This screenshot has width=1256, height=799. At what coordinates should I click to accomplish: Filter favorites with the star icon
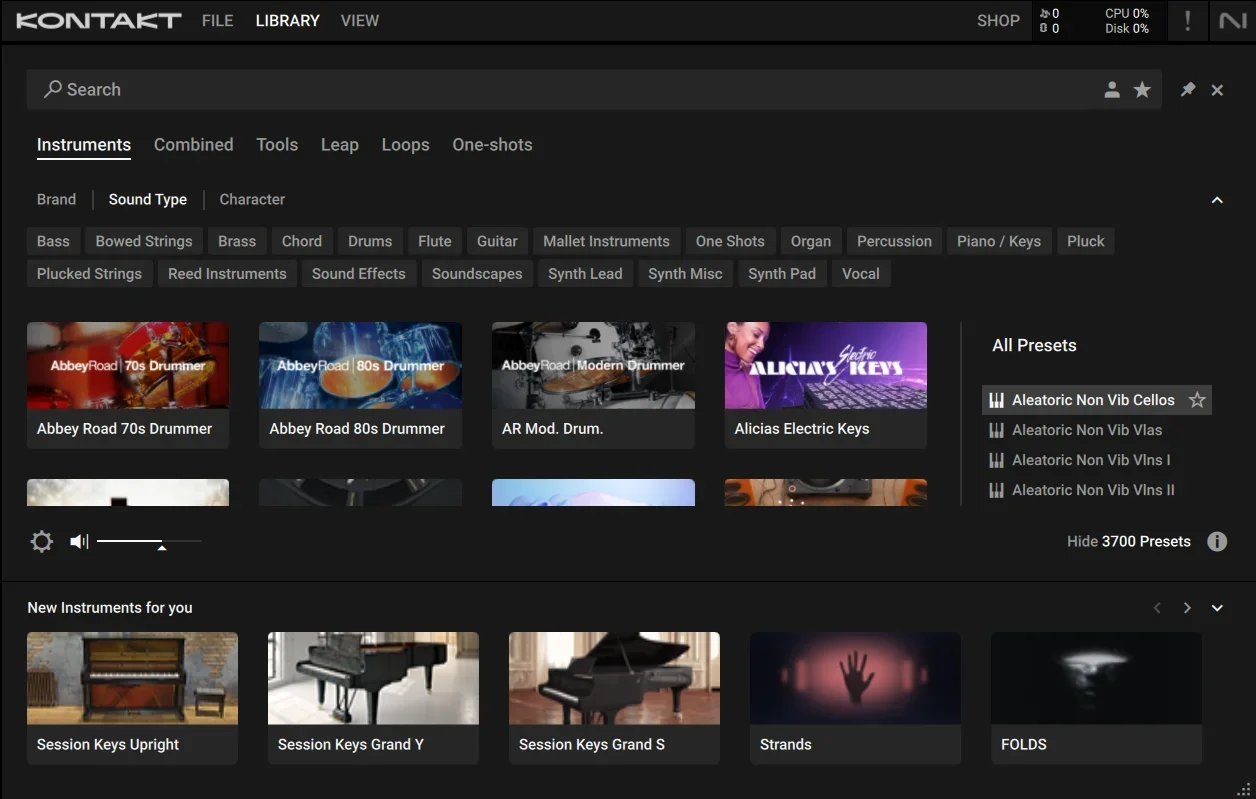[x=1142, y=90]
